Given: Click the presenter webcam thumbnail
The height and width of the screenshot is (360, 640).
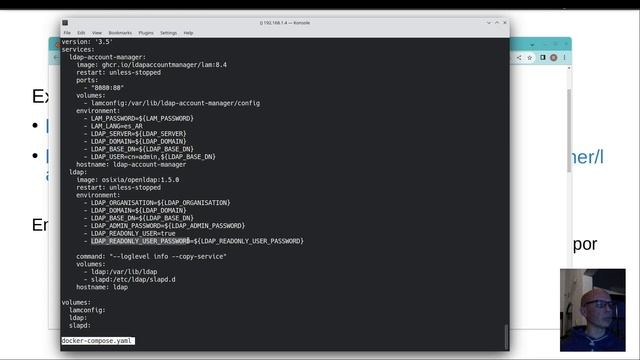Looking at the screenshot, I should point(593,310).
